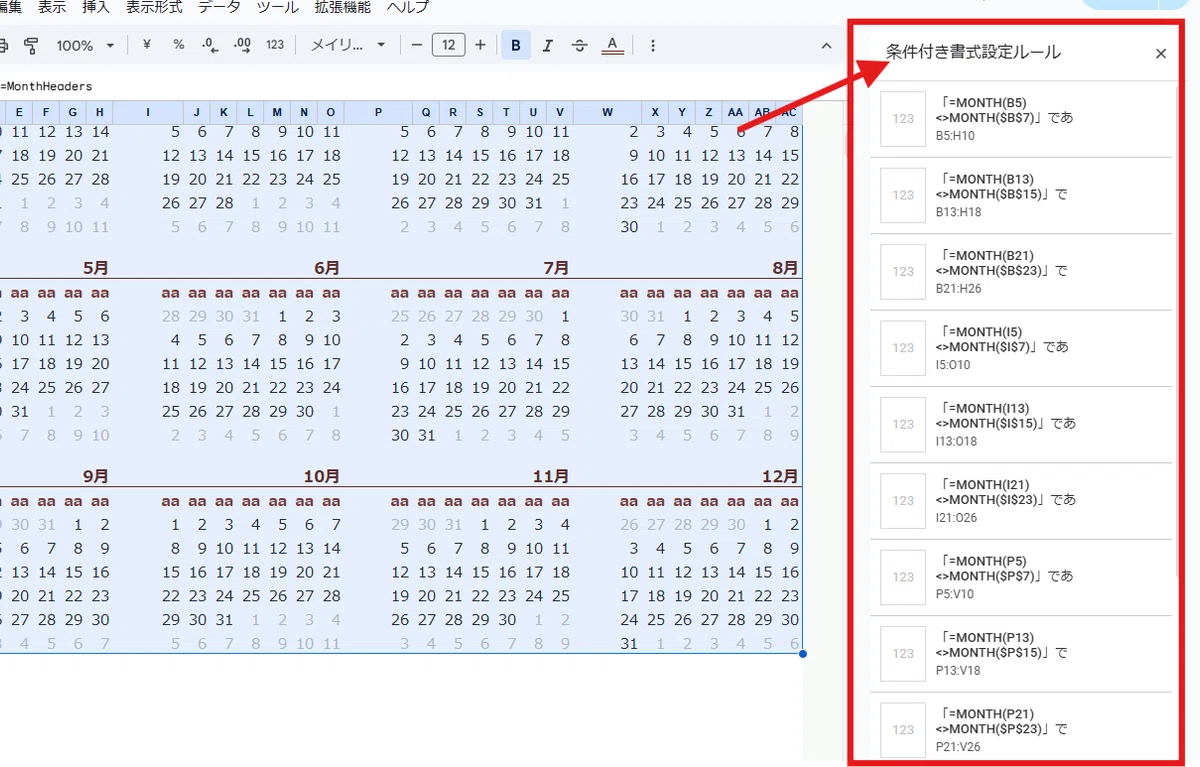Close the conditional formatting rules panel
The image size is (1200, 767).
click(x=1161, y=54)
